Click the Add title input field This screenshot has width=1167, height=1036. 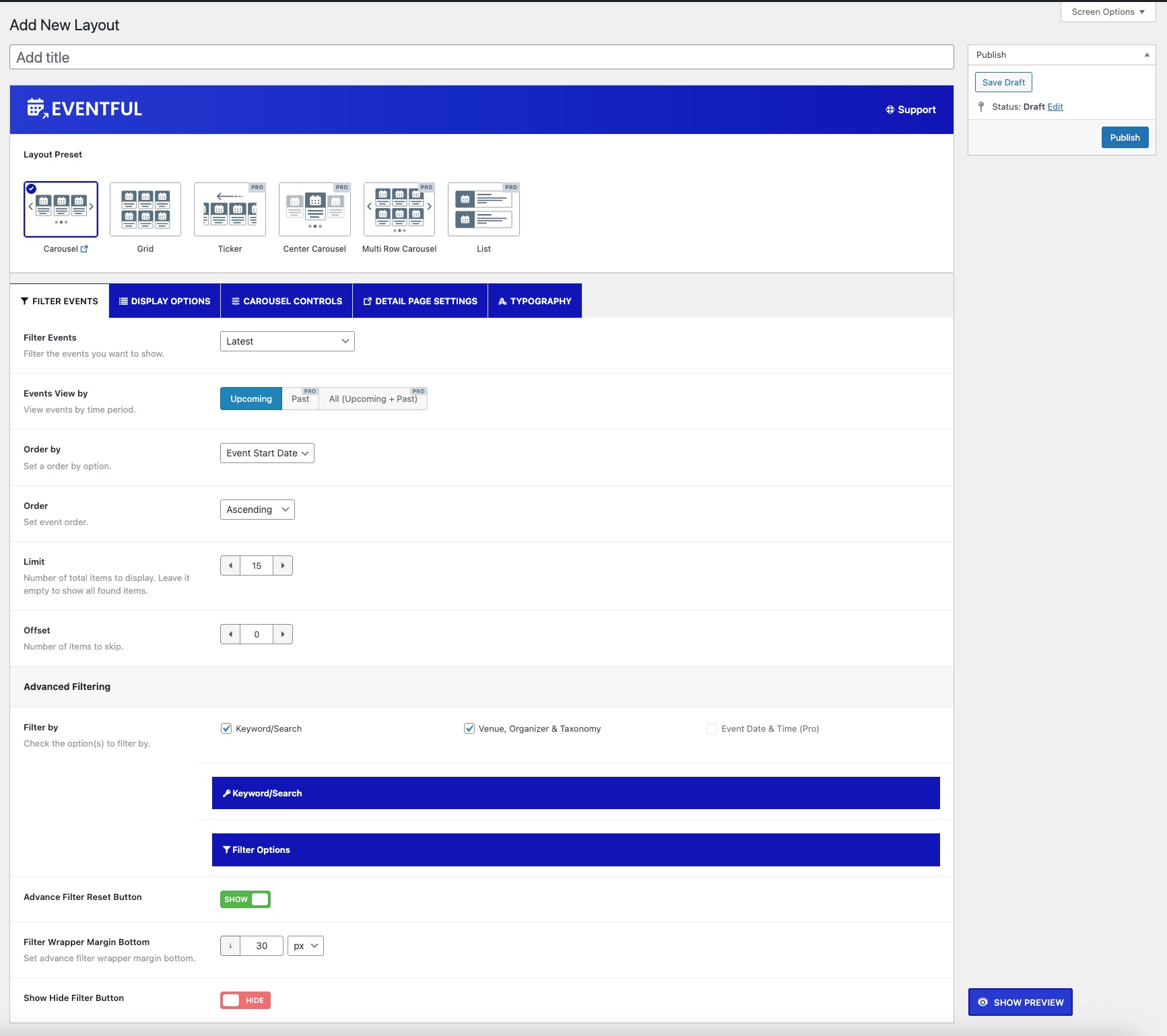481,57
